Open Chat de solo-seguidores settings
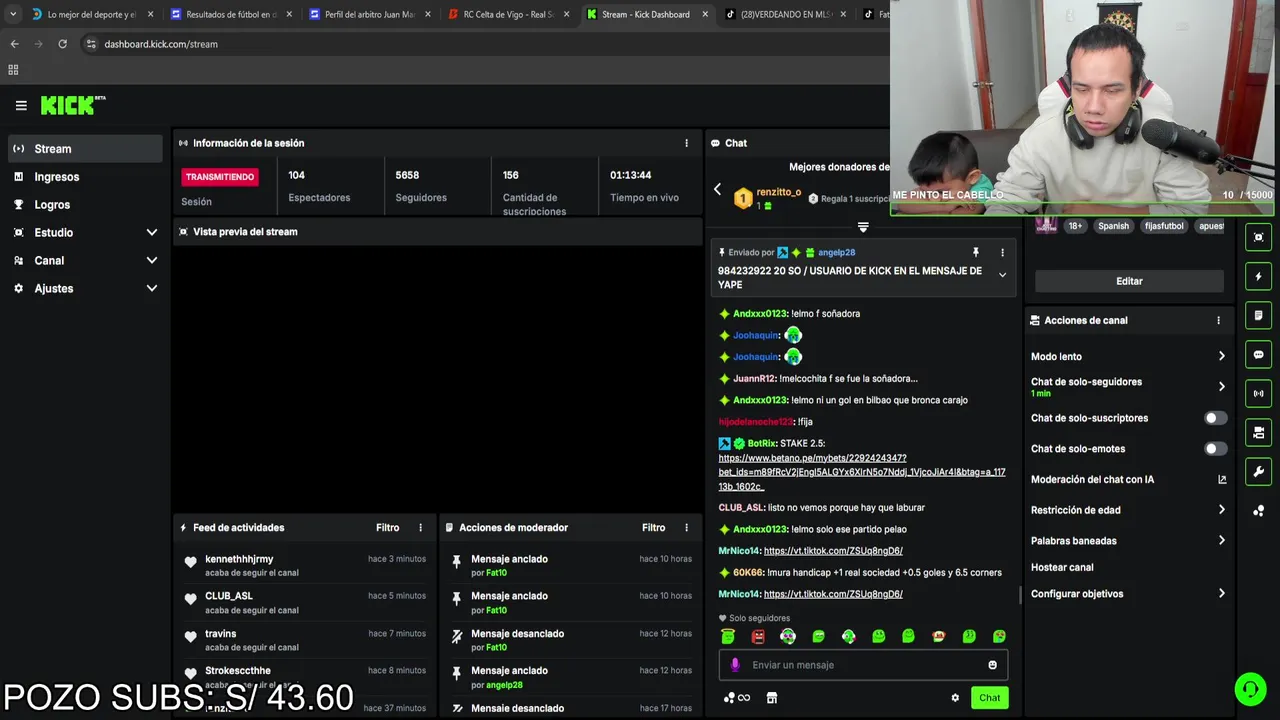Image resolution: width=1280 pixels, height=720 pixels. pyautogui.click(x=1128, y=387)
